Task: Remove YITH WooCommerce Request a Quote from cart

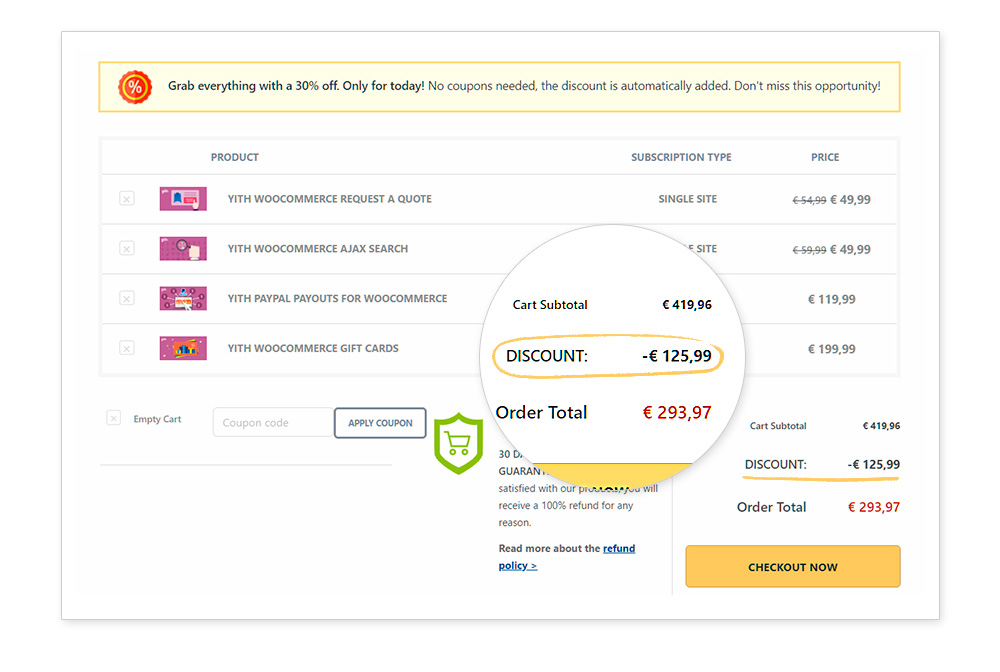Action: tap(127, 199)
